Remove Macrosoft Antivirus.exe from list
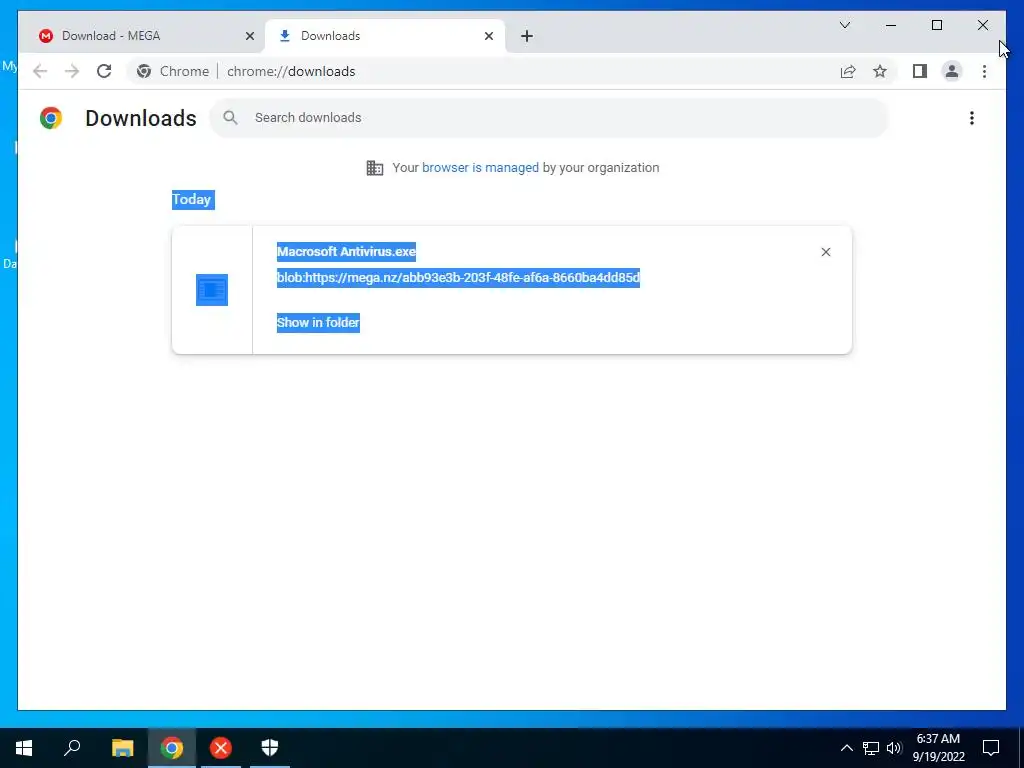This screenshot has width=1024, height=768. (825, 252)
